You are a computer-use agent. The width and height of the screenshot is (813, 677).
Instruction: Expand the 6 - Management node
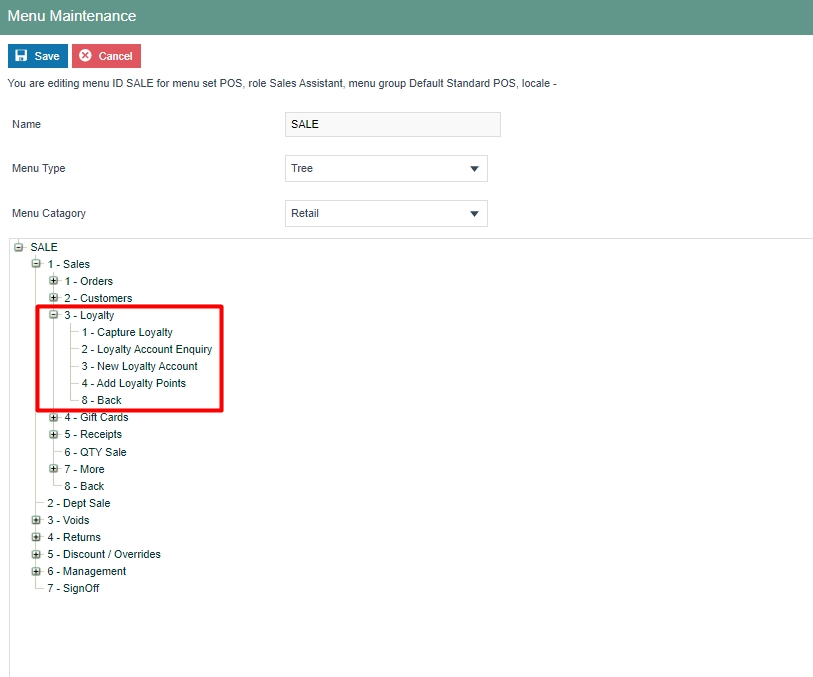pyautogui.click(x=36, y=571)
